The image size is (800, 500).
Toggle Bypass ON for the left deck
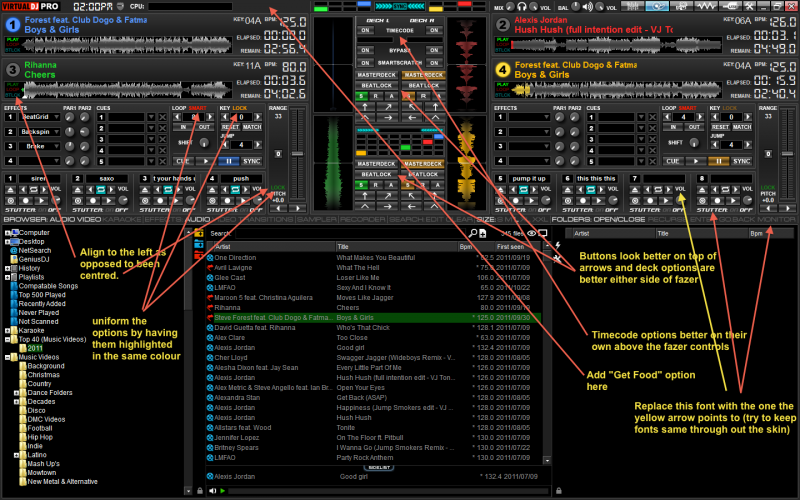coord(365,51)
